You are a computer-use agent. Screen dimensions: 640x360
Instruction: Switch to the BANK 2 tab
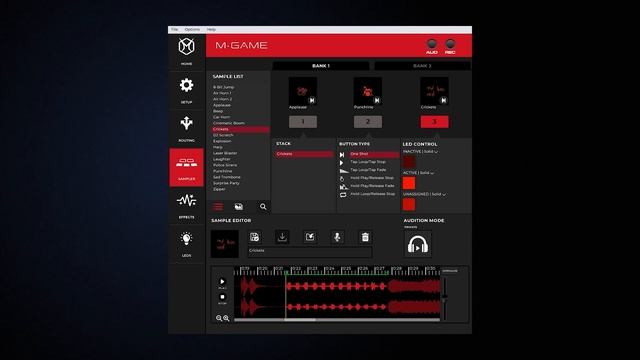pyautogui.click(x=422, y=66)
